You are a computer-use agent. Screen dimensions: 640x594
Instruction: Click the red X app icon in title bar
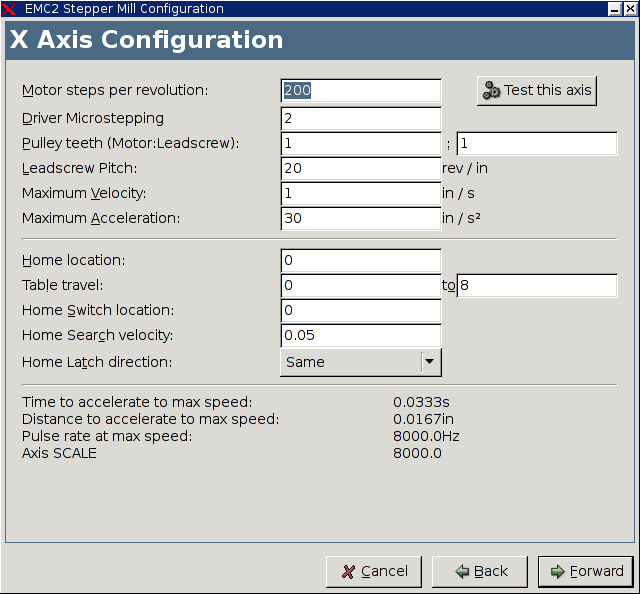coord(9,9)
